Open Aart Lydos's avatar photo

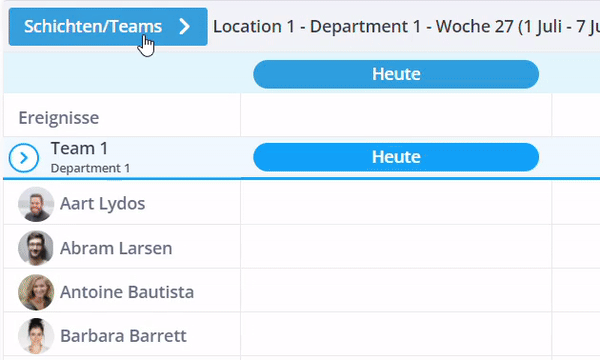tap(36, 204)
